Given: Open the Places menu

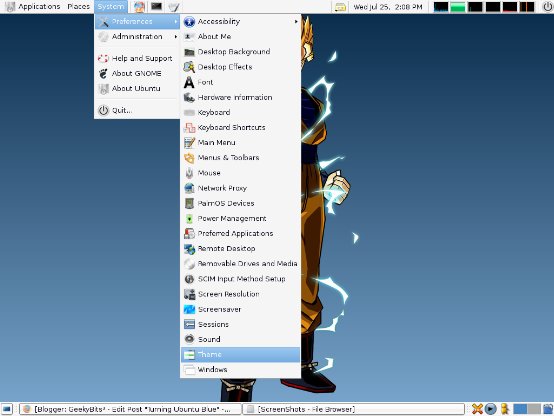Looking at the screenshot, I should (x=78, y=6).
